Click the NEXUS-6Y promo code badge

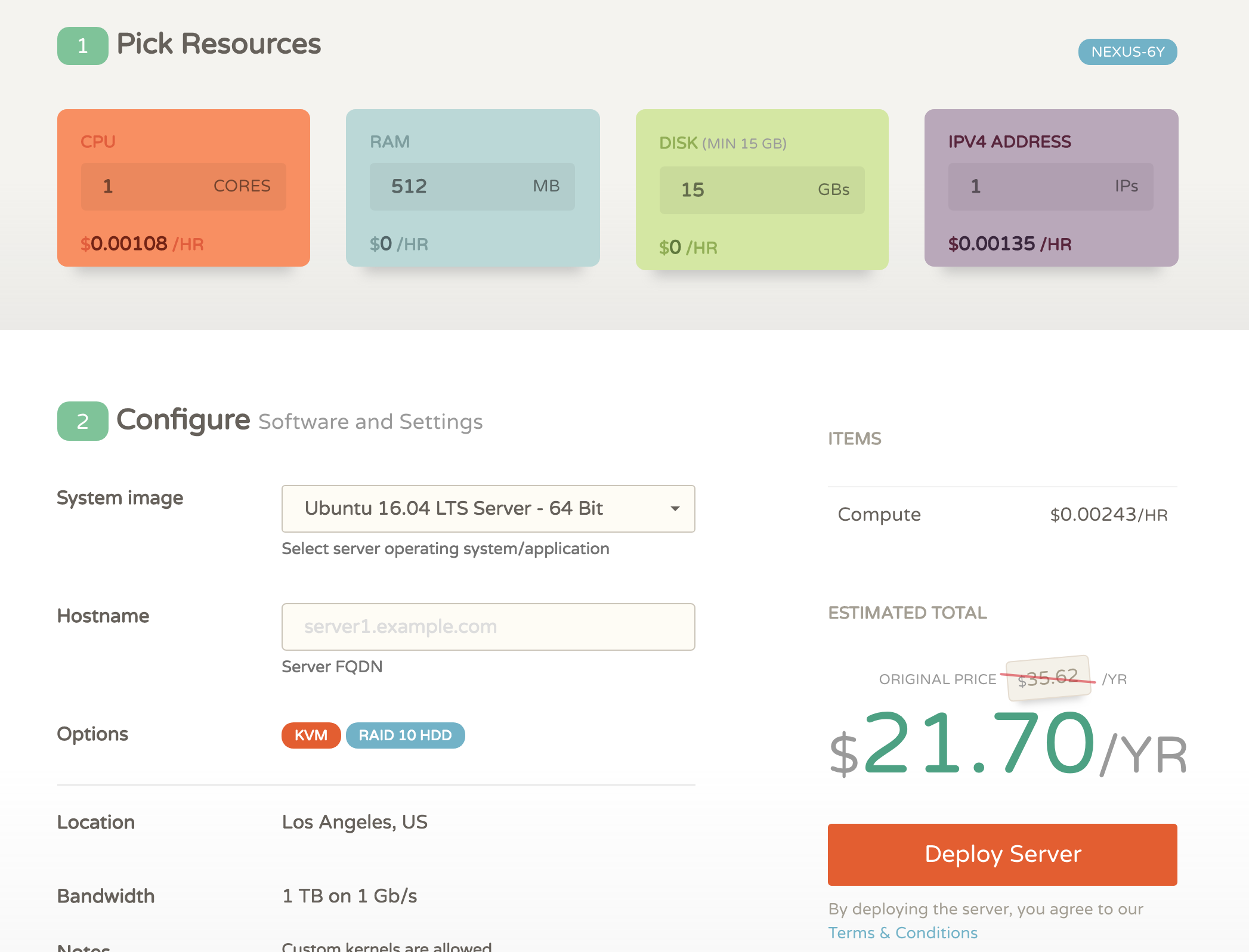click(x=1127, y=52)
